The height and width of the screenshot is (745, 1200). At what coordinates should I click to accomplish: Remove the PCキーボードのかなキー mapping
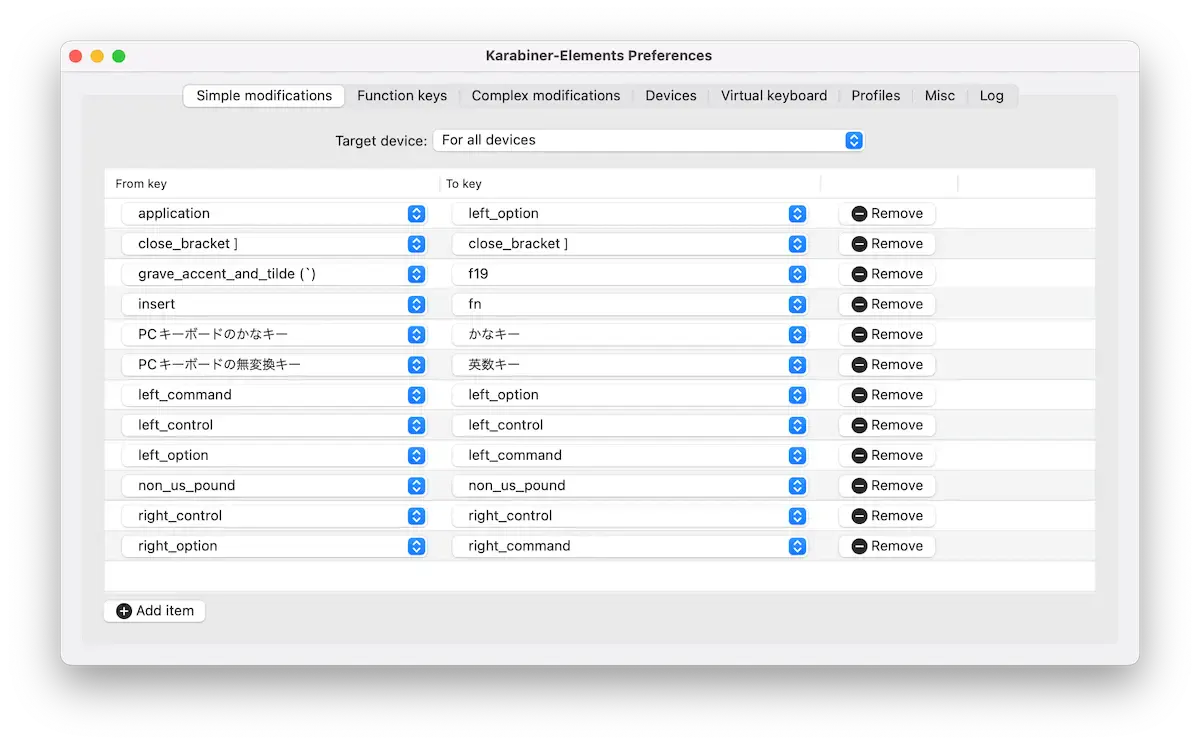pyautogui.click(x=887, y=335)
